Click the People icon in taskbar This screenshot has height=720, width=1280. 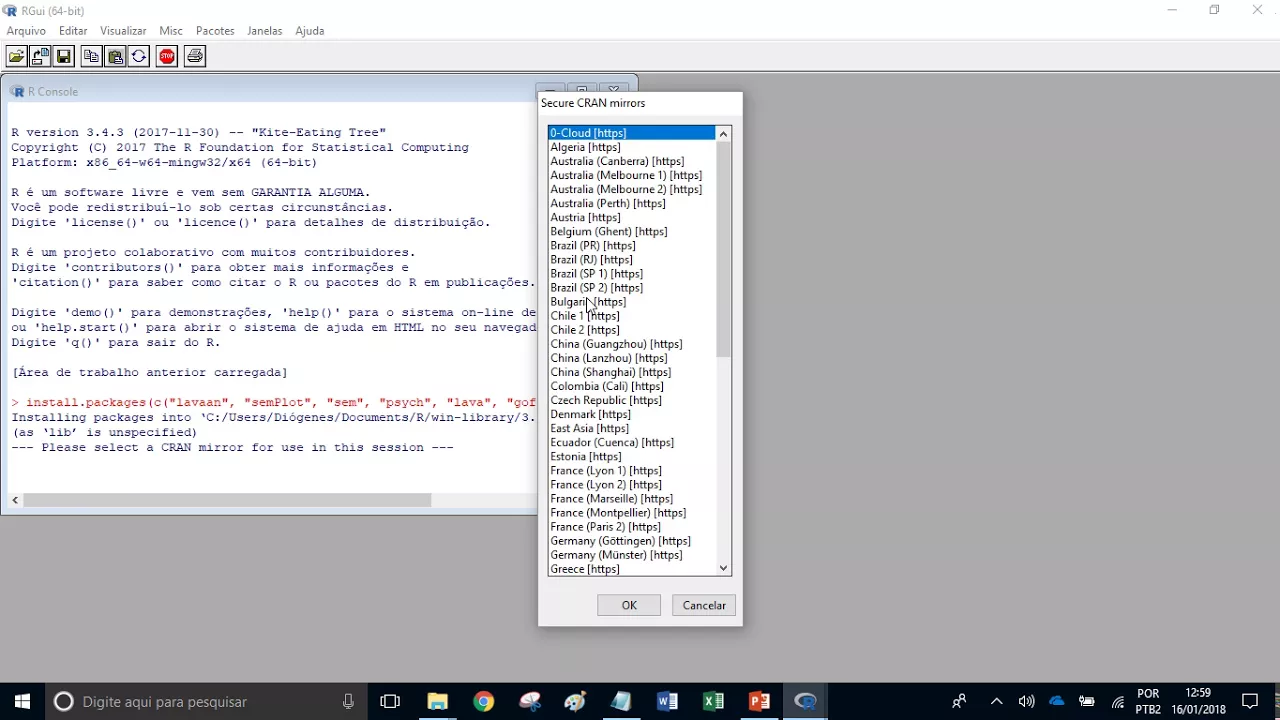pos(959,701)
